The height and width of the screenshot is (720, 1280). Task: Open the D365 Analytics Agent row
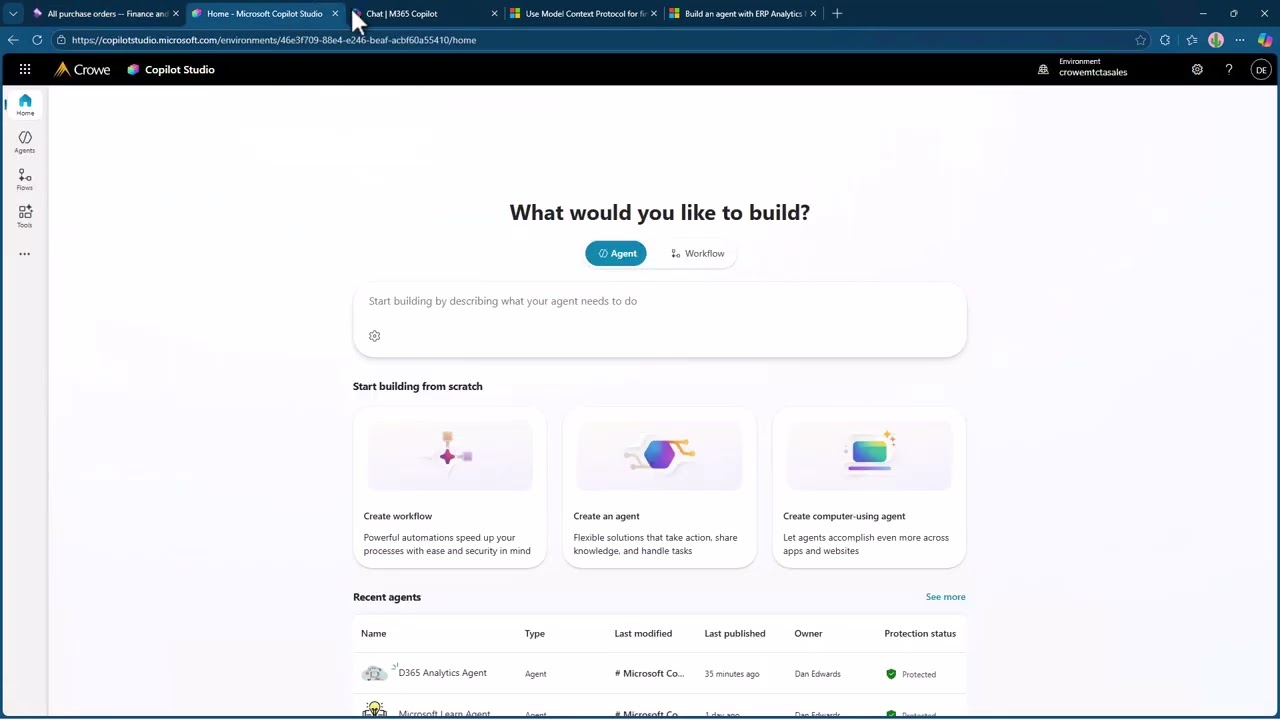tap(660, 674)
